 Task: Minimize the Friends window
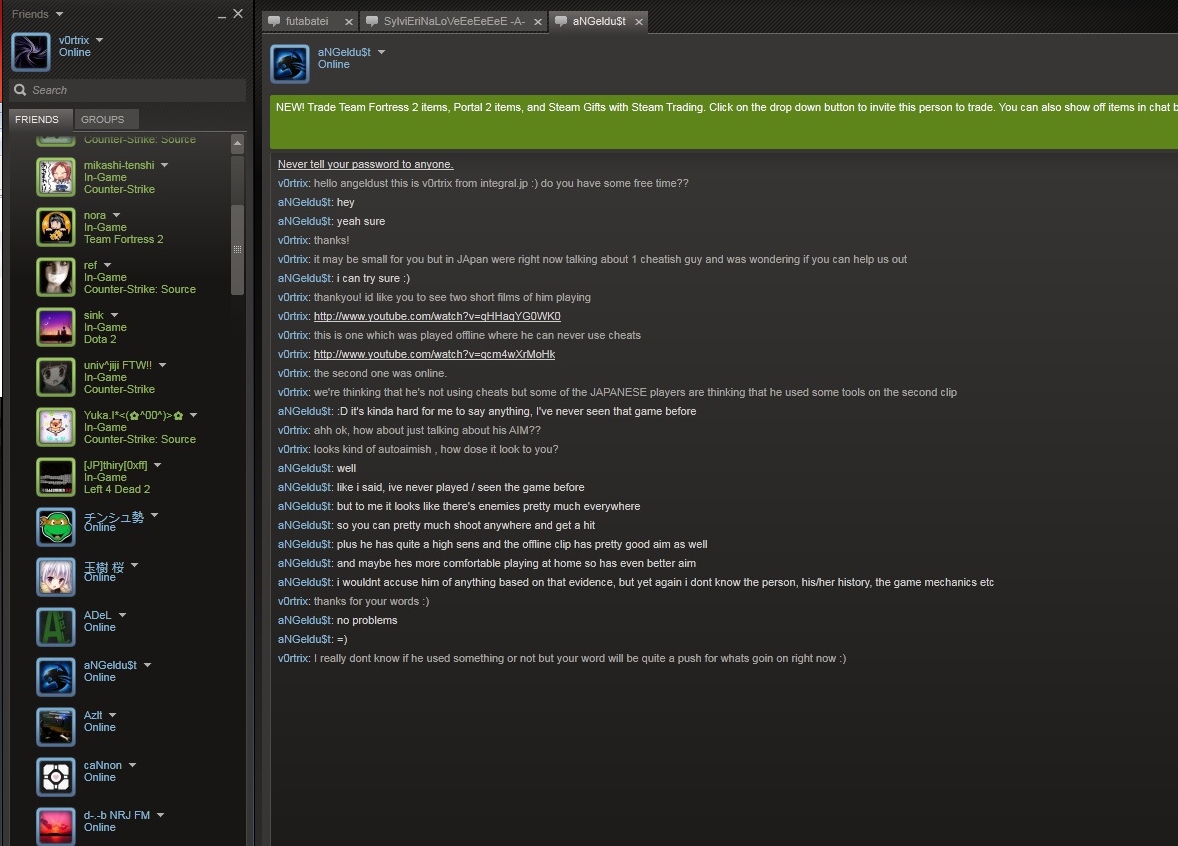tap(222, 15)
